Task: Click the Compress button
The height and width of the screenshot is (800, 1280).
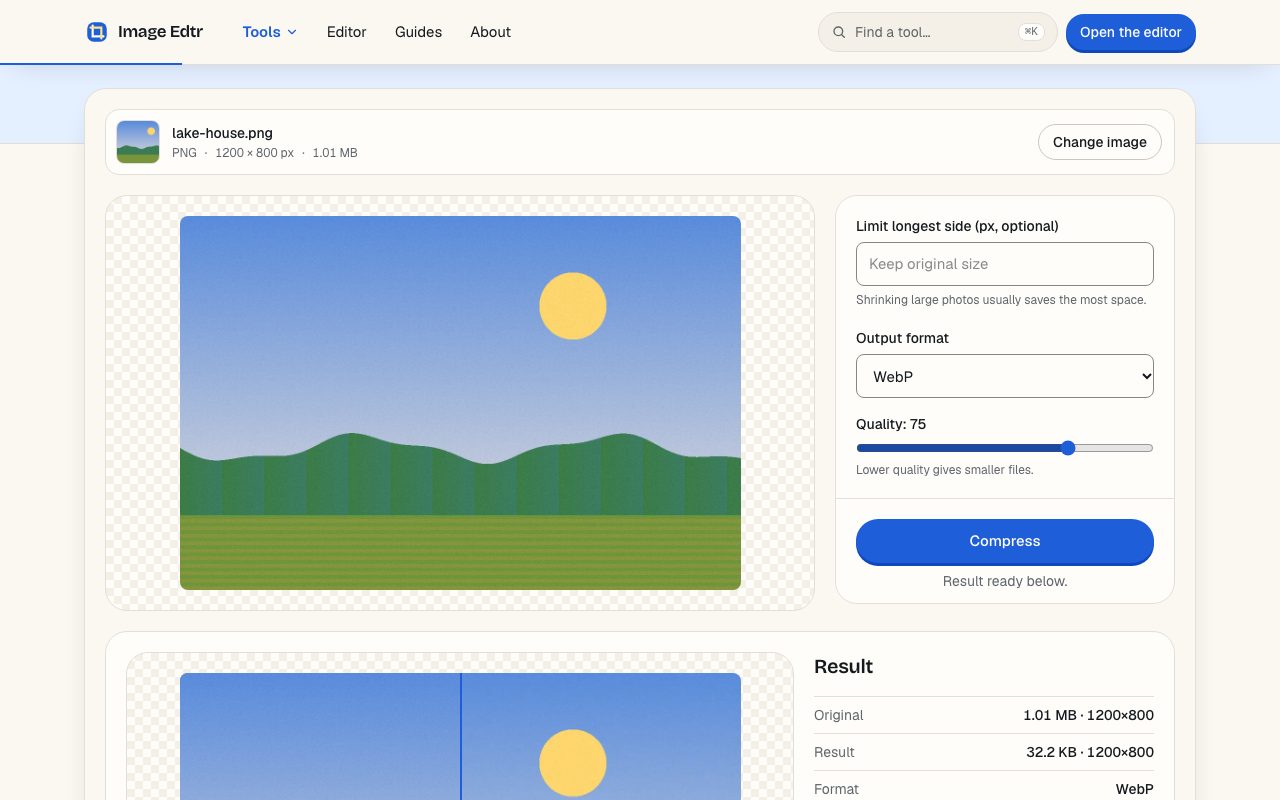Action: [x=1005, y=541]
